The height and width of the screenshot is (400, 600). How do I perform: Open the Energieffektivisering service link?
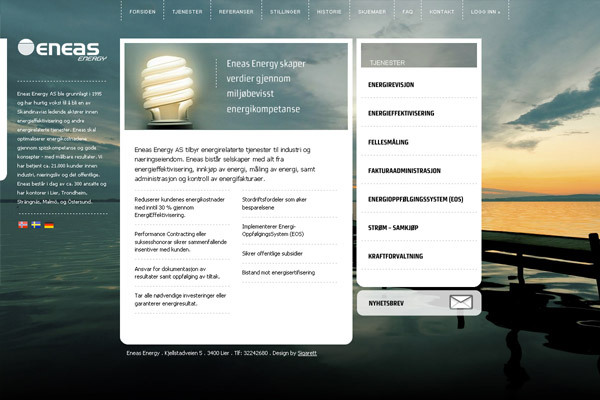(x=401, y=113)
